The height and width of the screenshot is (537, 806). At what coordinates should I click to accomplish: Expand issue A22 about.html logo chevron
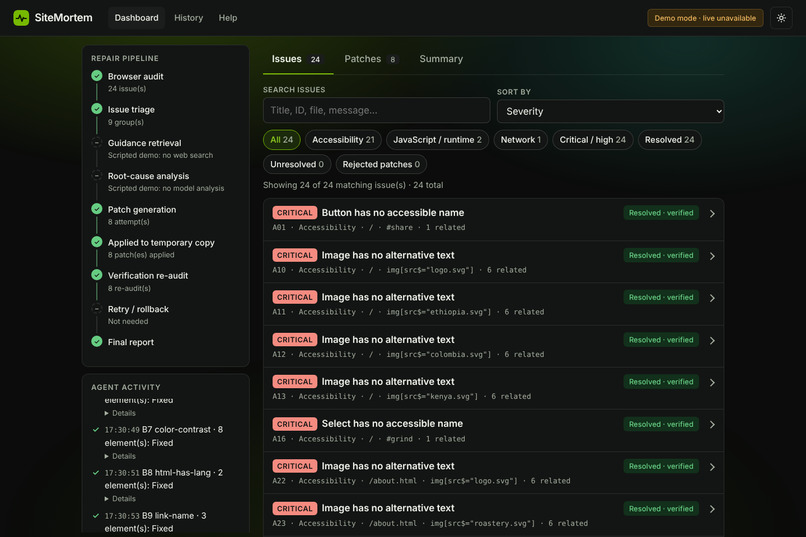(x=712, y=467)
